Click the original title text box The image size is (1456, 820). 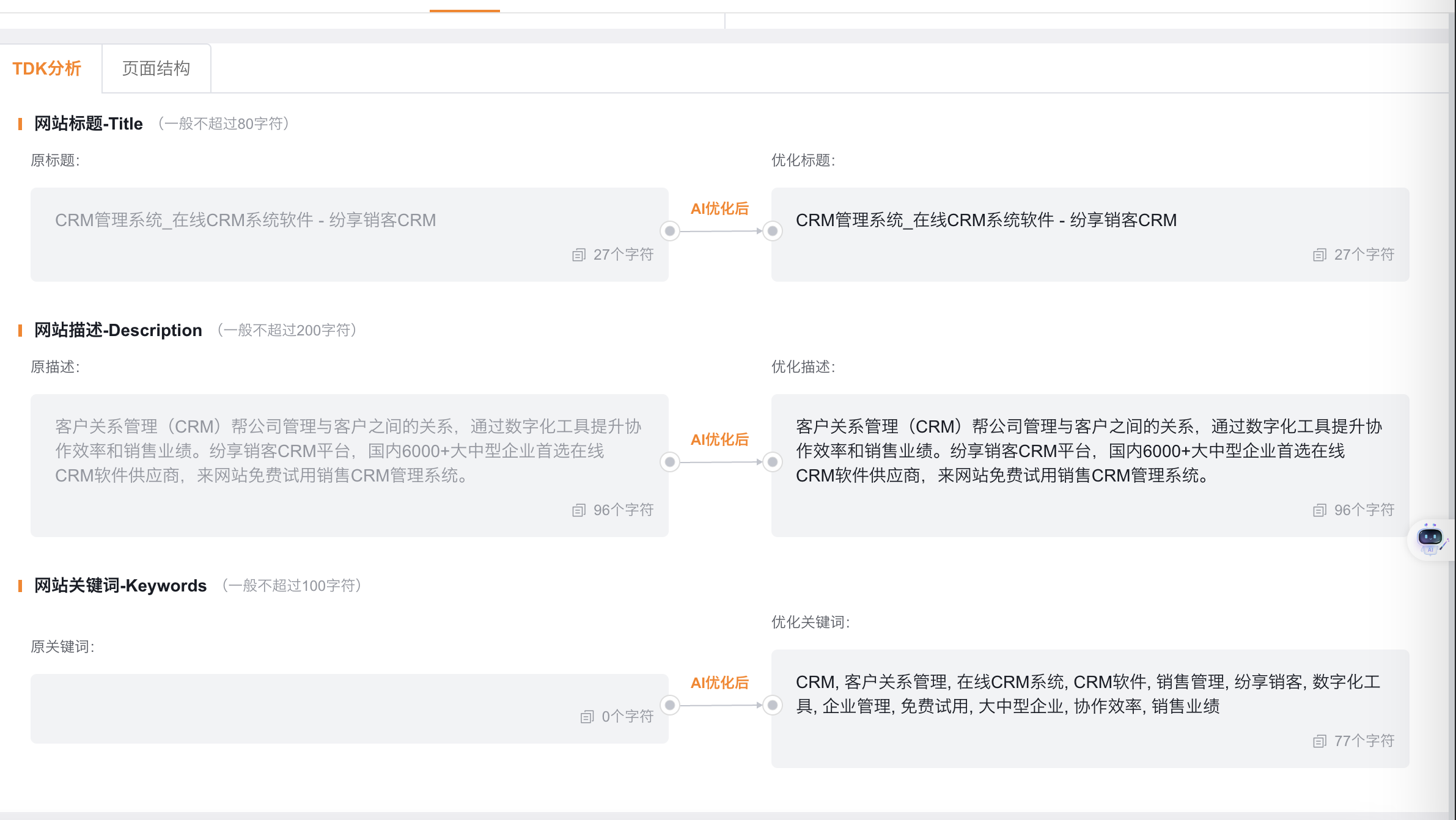pyautogui.click(x=350, y=235)
